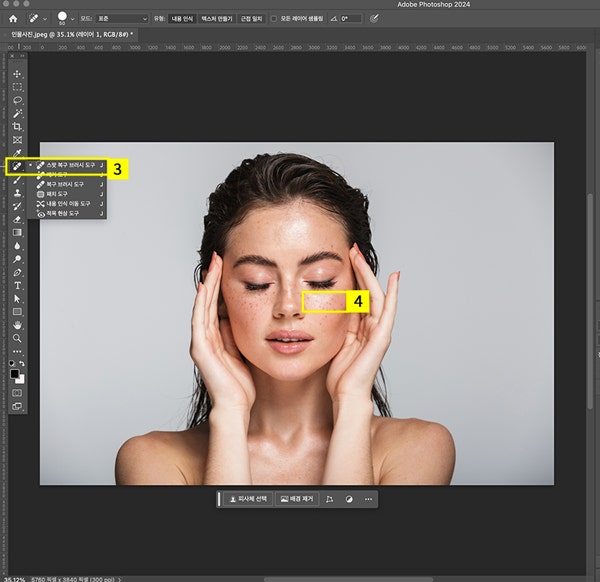Screen dimensions: 600x582
Task: Select the Move tool
Action: (18, 75)
